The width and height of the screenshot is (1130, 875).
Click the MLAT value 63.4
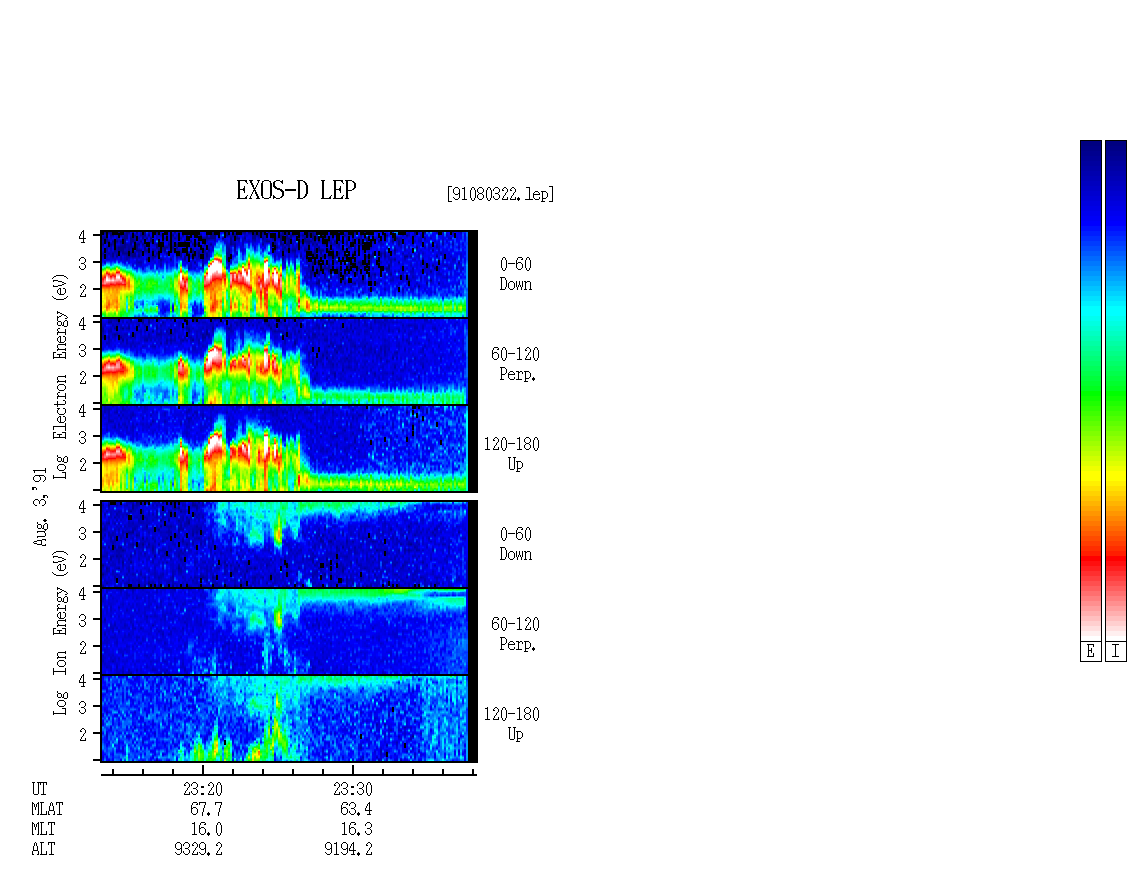(356, 809)
